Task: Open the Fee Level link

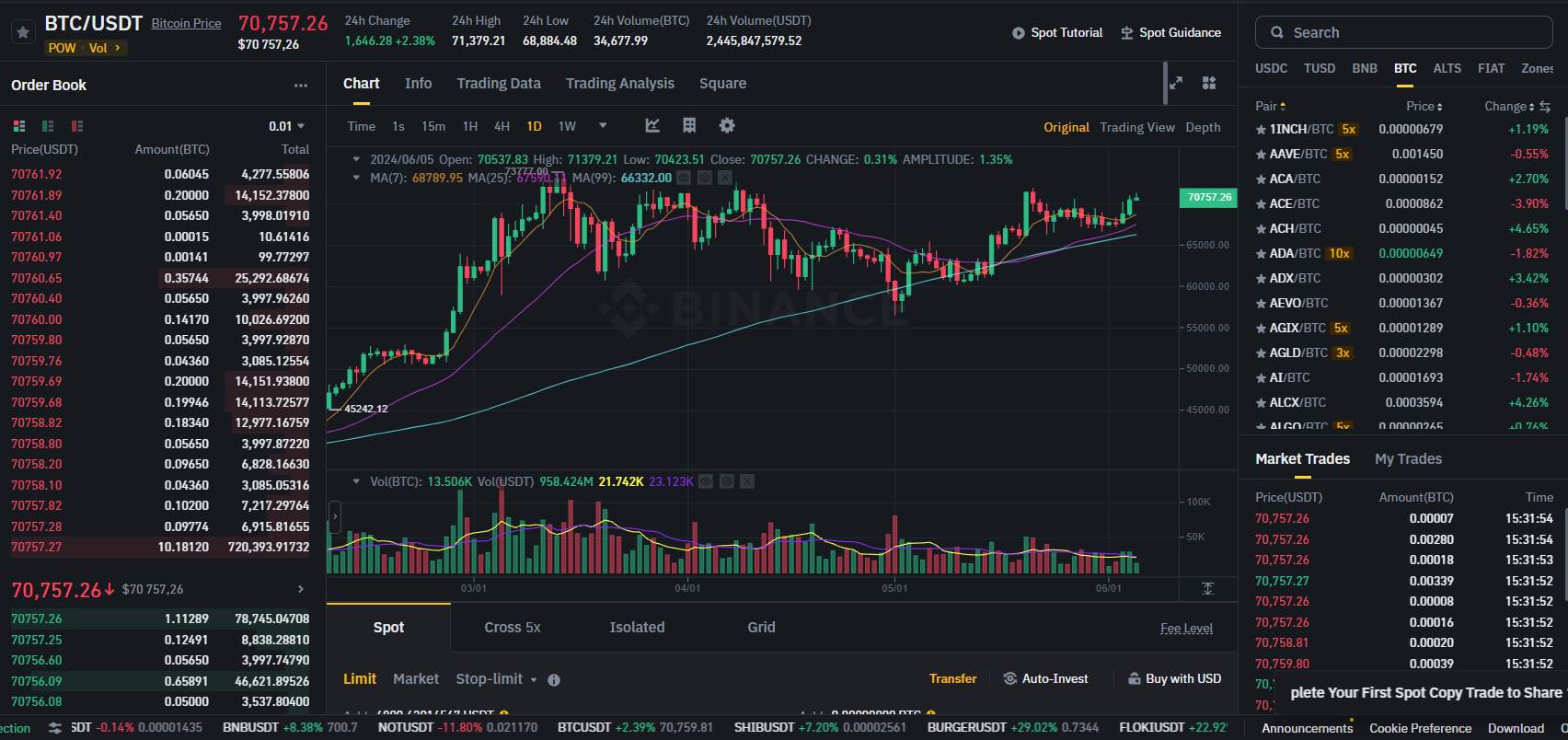Action: (1186, 629)
